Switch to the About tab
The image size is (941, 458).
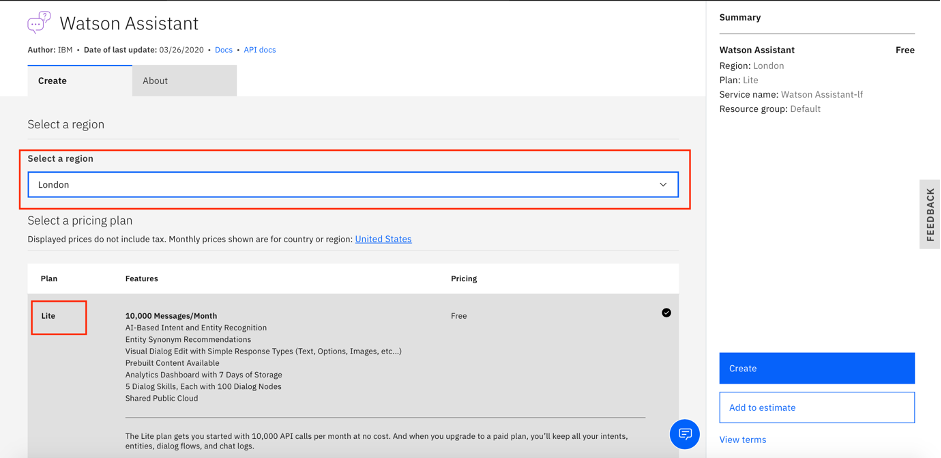(184, 81)
